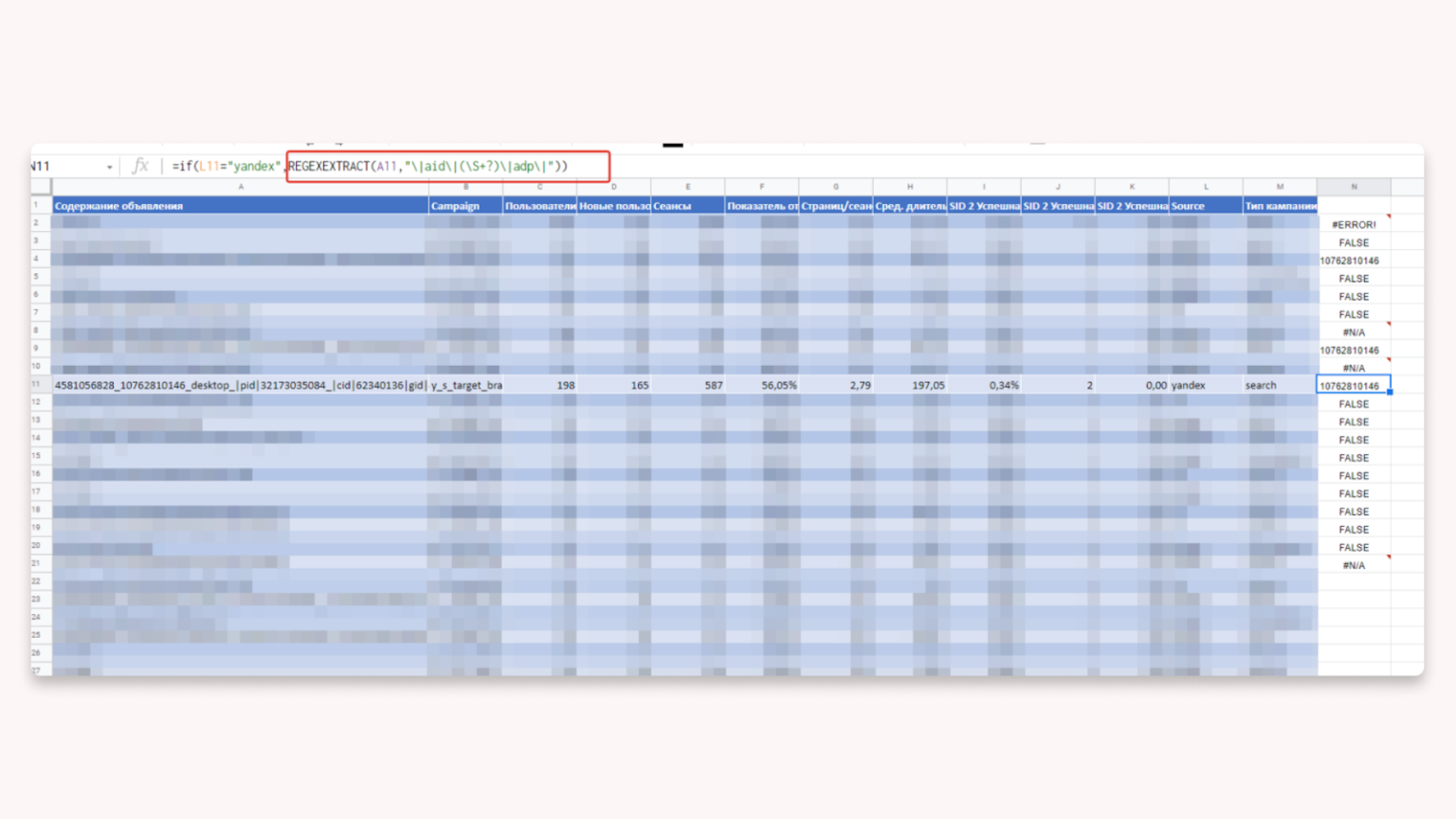
Task: Select the FALSE cell in row 3
Action: [x=1354, y=243]
